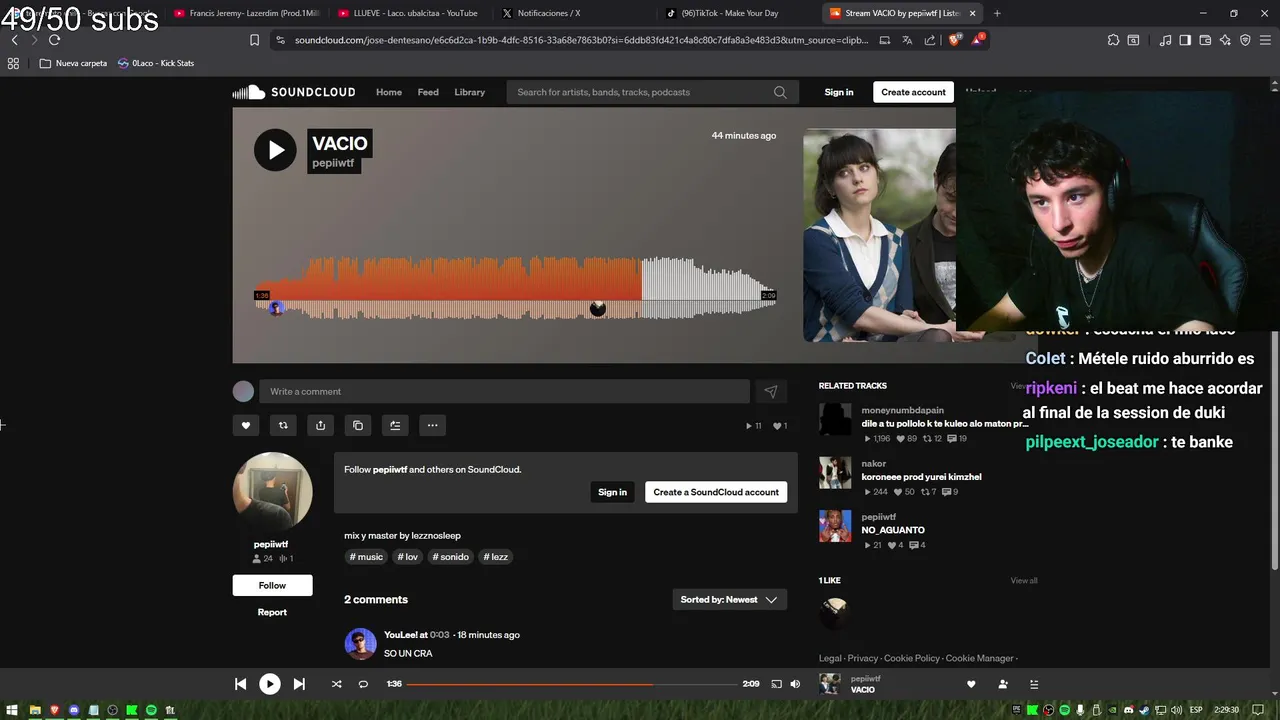1280x720 pixels.
Task: Open the pepiiwtf profile avatar
Action: (272, 491)
